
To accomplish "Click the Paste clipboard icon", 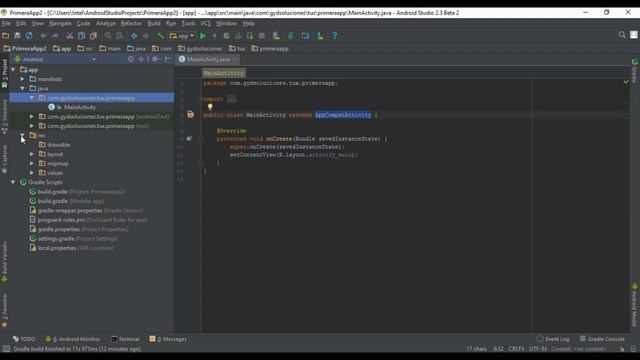I will pyautogui.click(x=93, y=36).
